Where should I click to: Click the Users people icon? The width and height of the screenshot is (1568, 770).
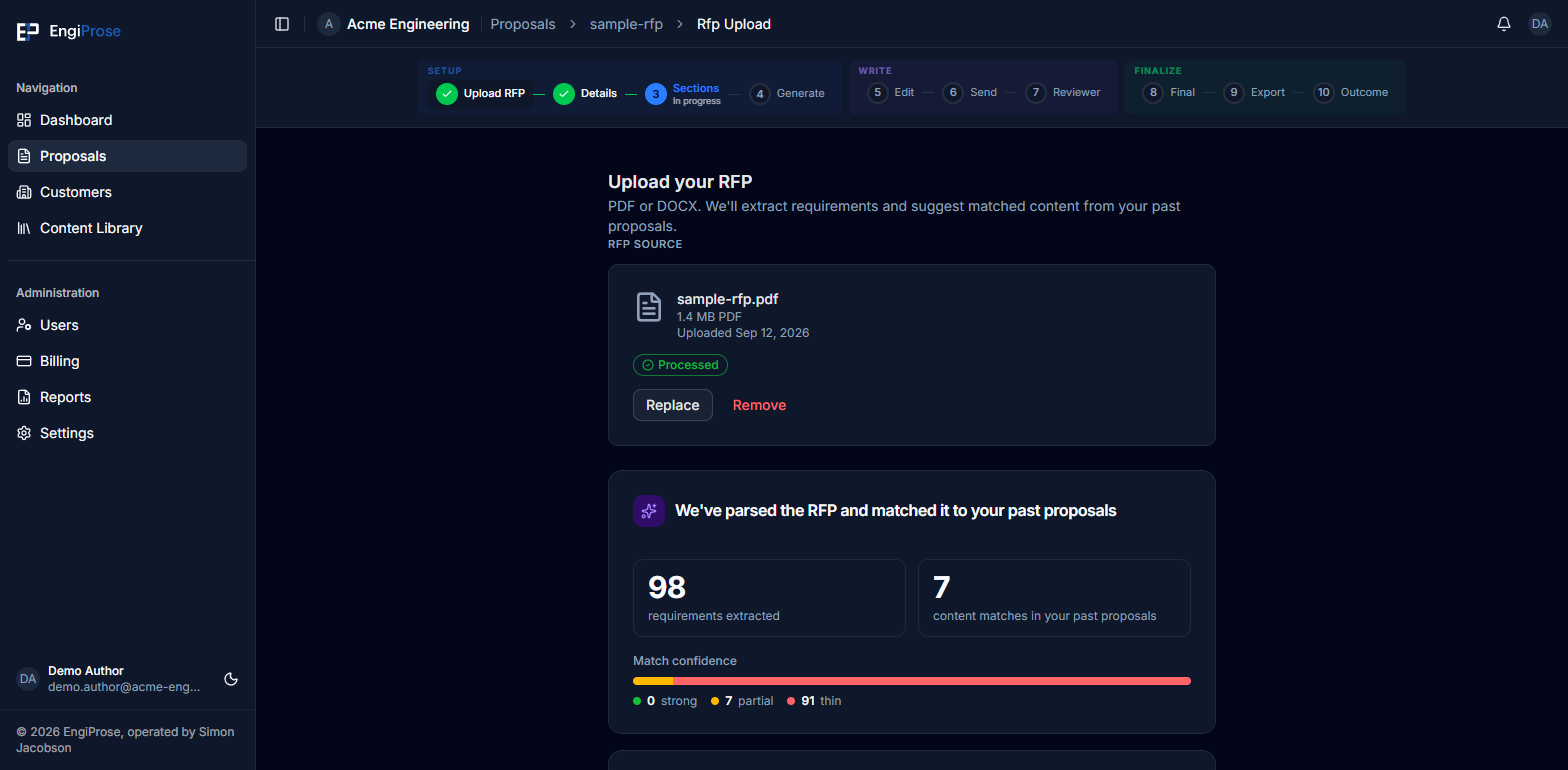coord(24,325)
